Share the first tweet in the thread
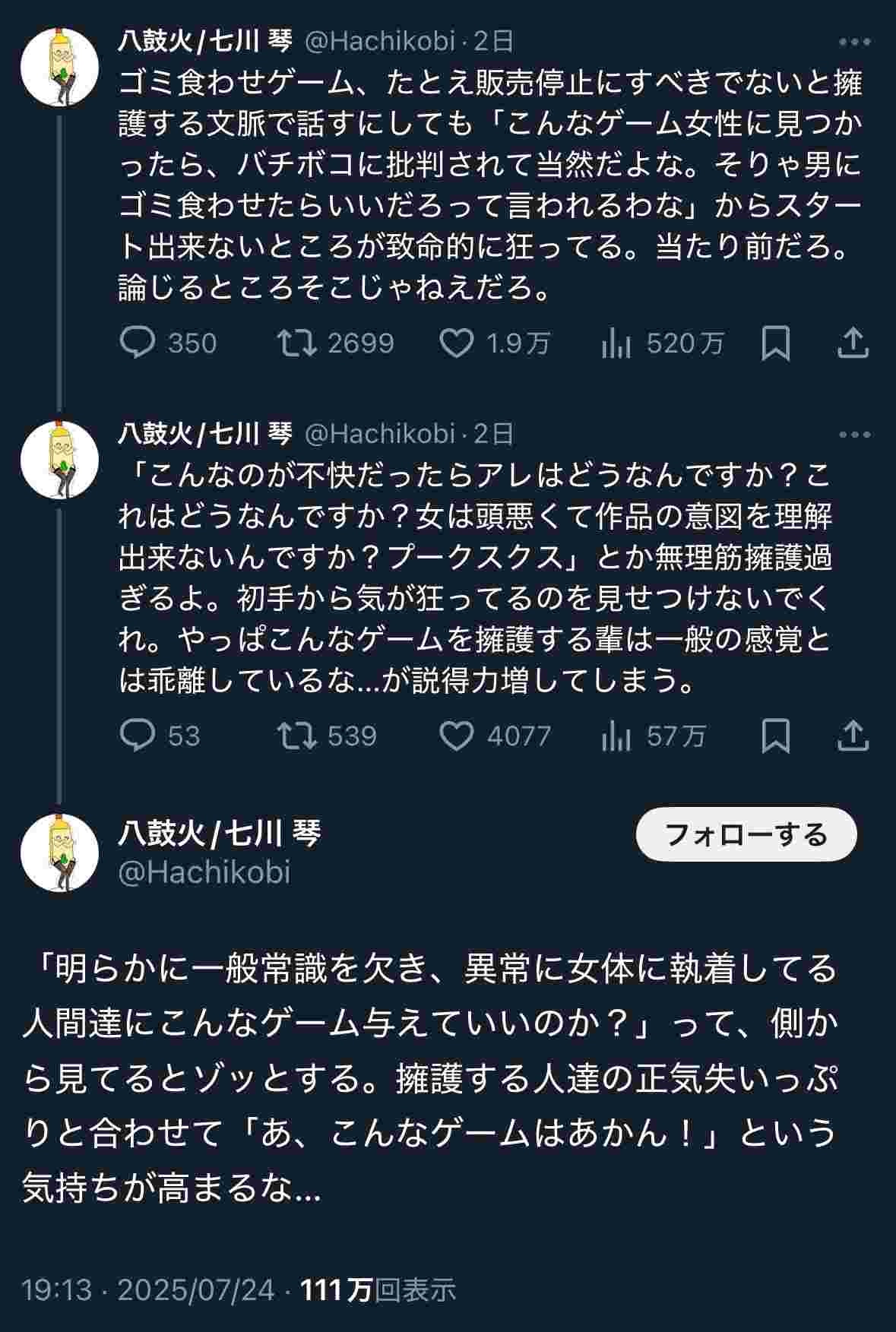This screenshot has width=896, height=1332. (x=853, y=343)
